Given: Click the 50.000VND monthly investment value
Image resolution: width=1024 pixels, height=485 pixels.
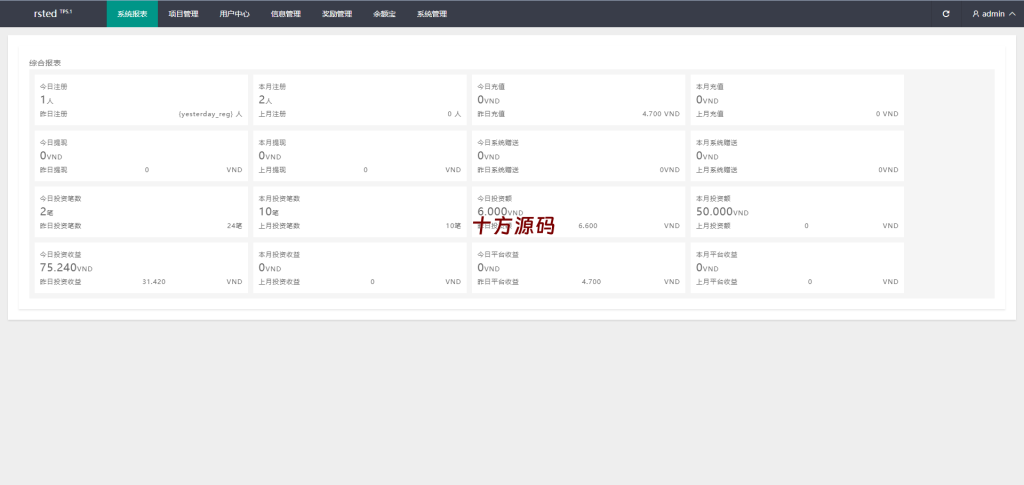Looking at the screenshot, I should click(722, 212).
